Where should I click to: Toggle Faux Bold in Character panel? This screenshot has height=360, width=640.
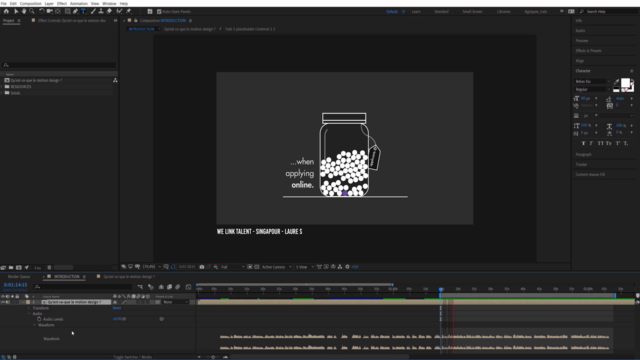[583, 143]
